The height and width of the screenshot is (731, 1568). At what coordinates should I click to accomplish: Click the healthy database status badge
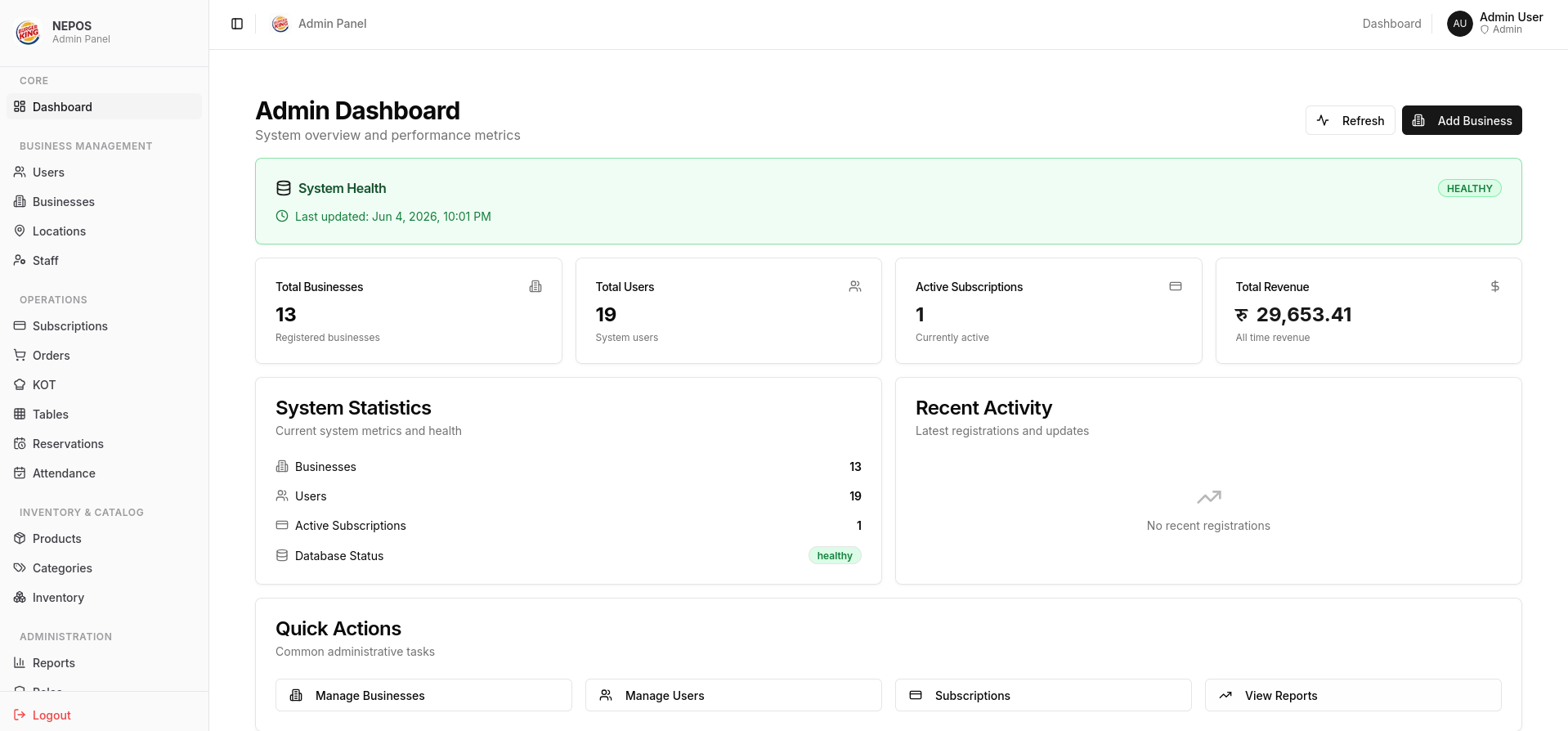835,555
